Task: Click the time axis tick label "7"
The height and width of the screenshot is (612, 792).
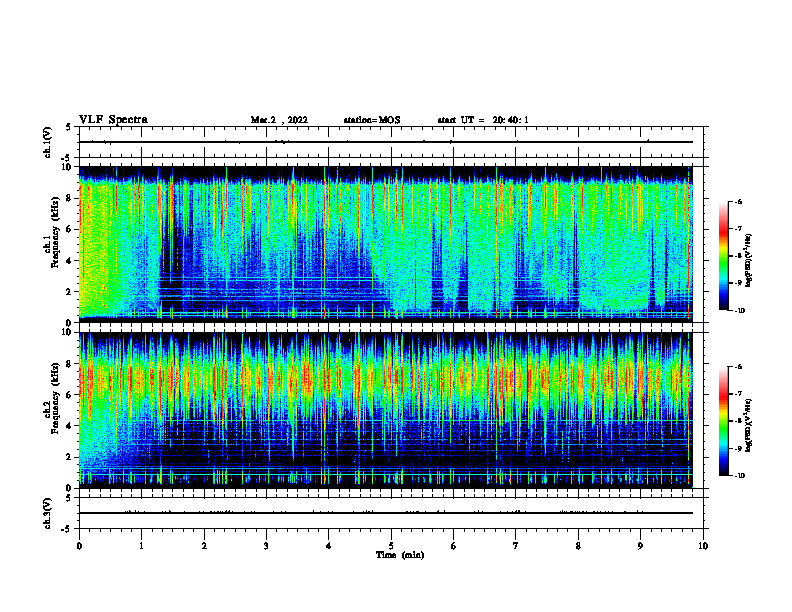Action: pyautogui.click(x=516, y=546)
